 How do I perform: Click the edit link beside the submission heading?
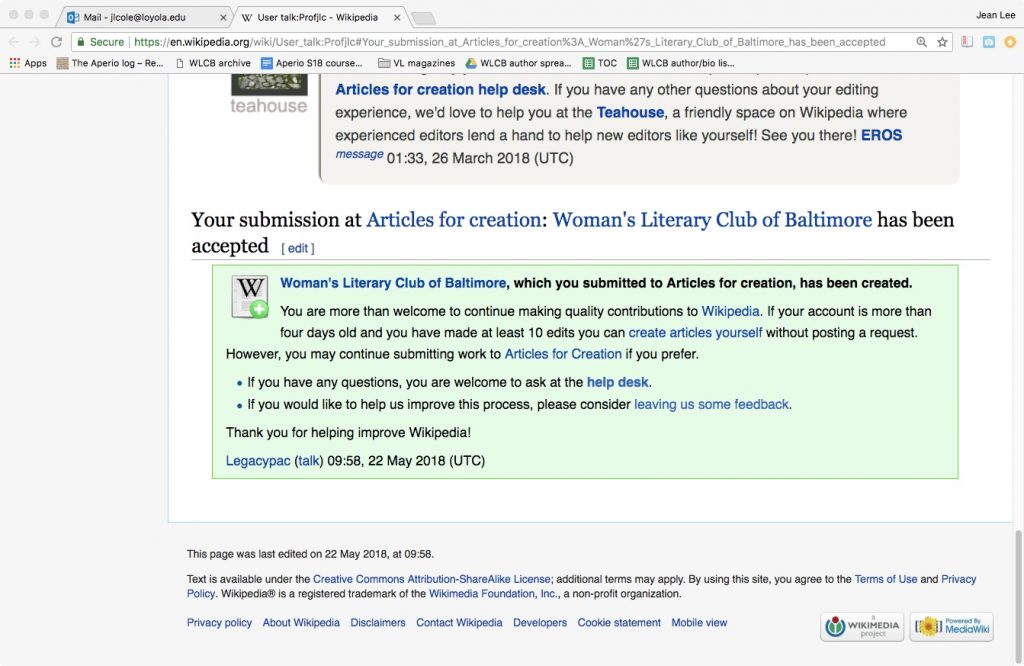297,248
